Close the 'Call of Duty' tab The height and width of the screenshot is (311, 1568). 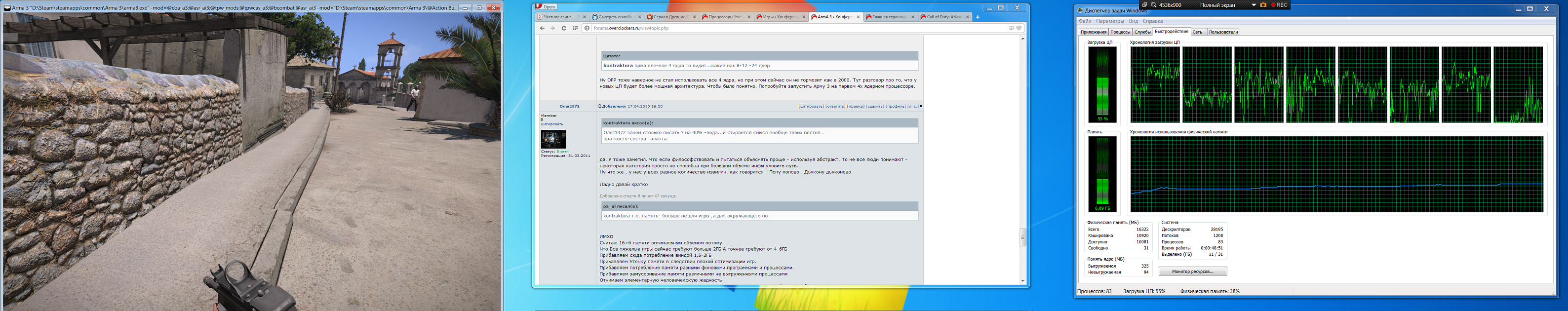tap(968, 17)
